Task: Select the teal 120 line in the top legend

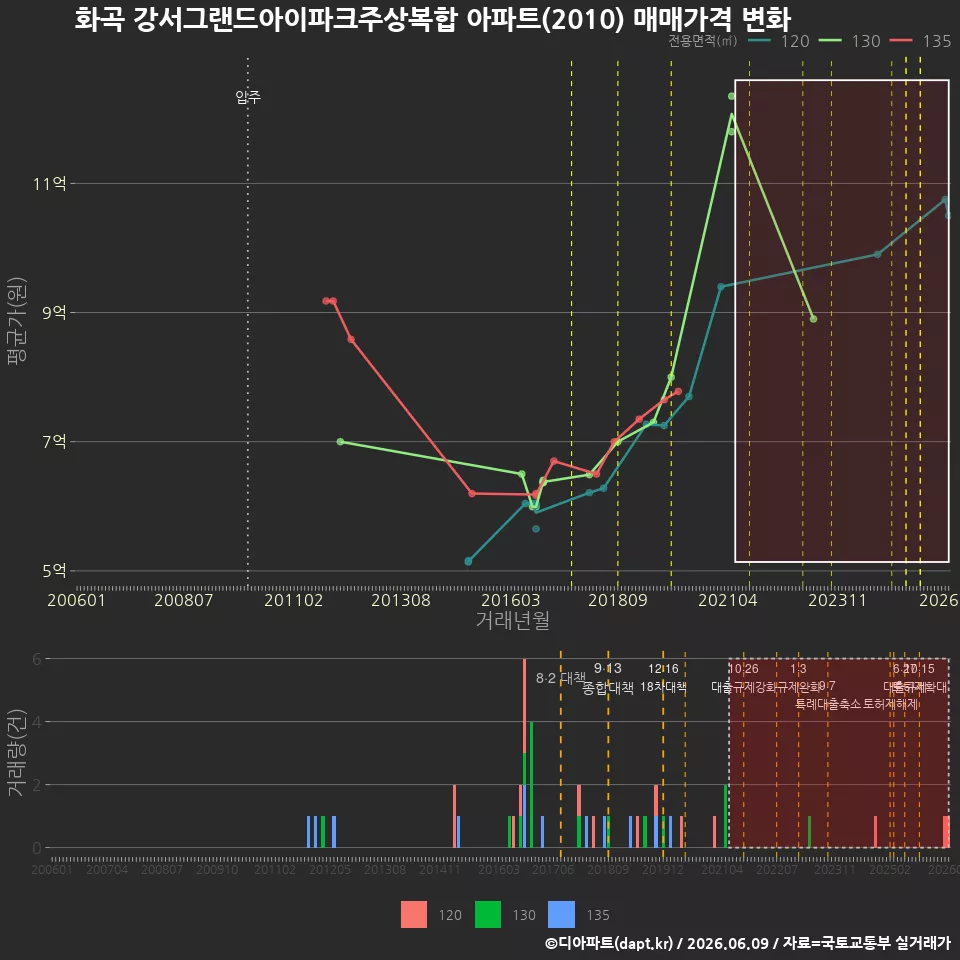Action: [759, 41]
